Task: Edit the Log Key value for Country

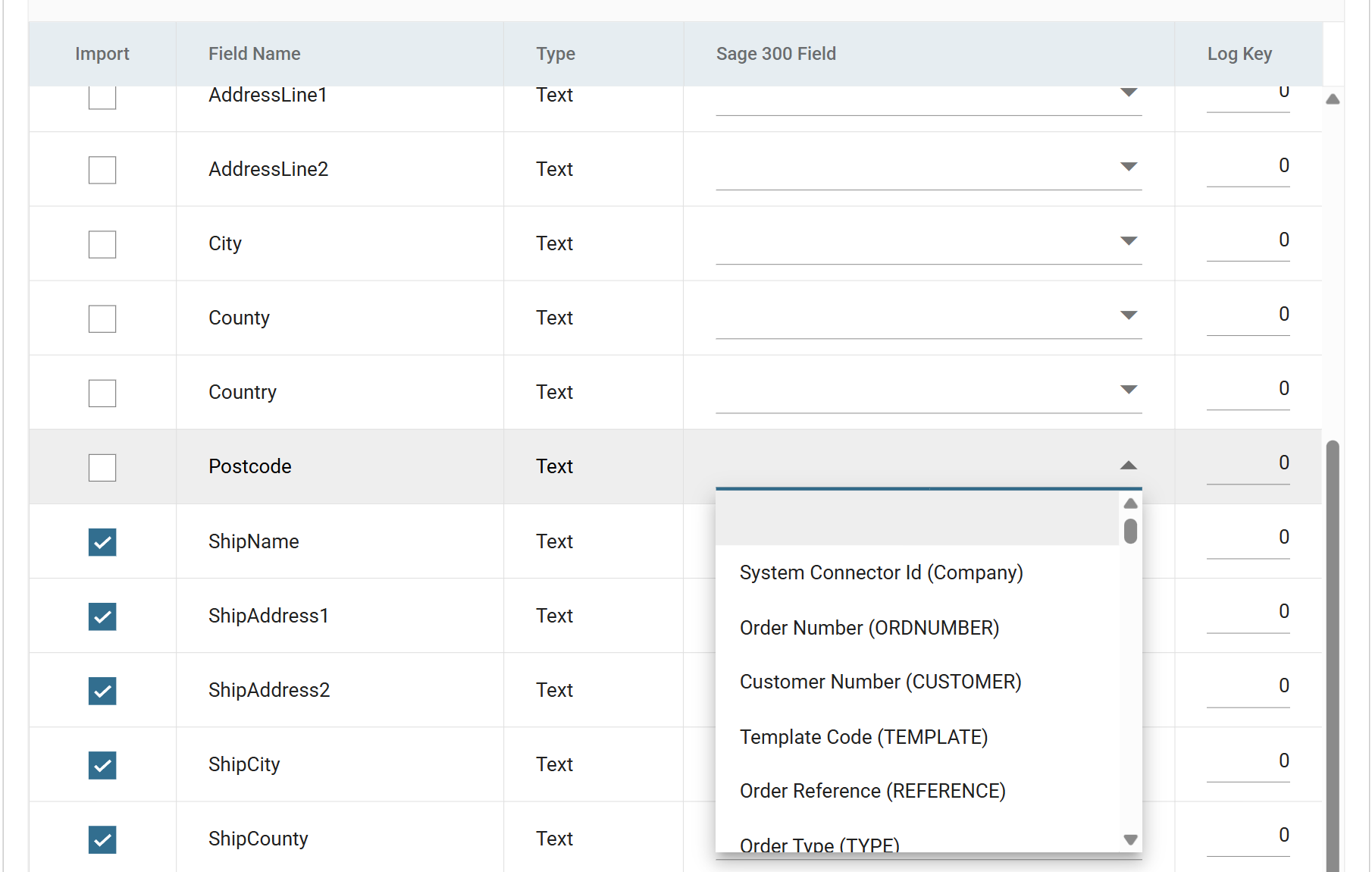Action: (x=1248, y=389)
